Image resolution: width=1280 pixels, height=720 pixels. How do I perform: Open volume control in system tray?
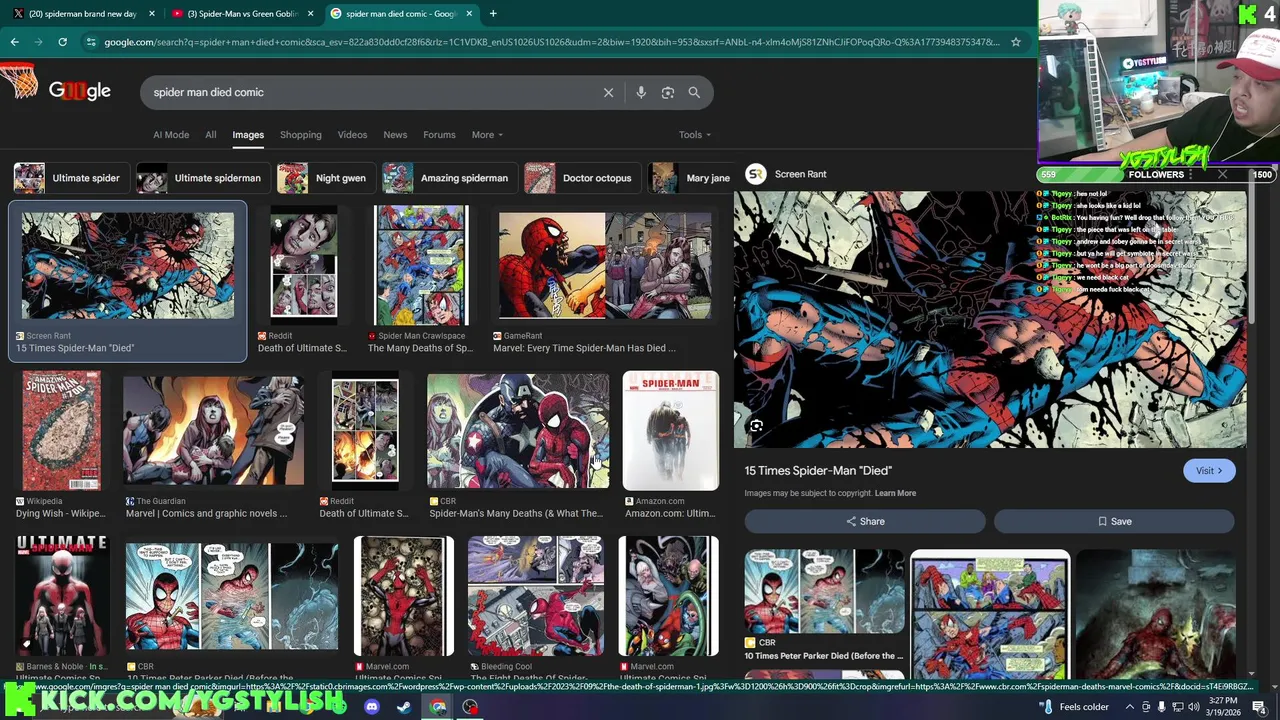coord(1193,707)
